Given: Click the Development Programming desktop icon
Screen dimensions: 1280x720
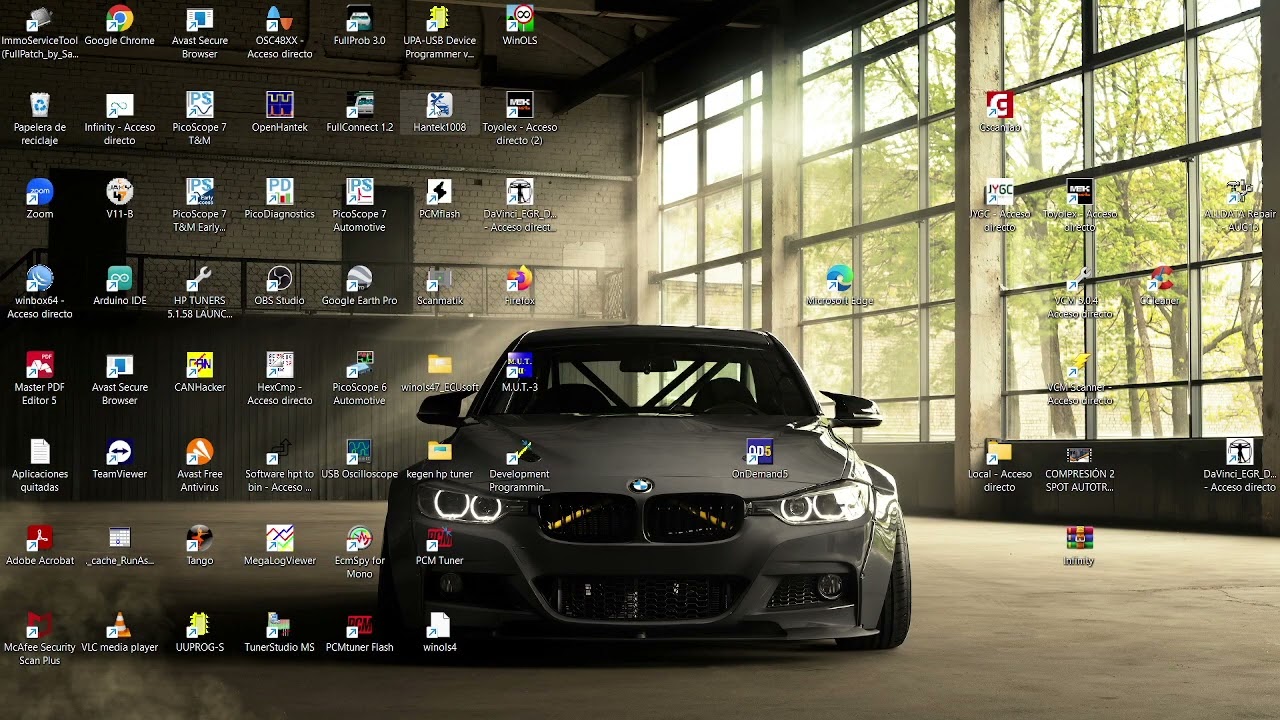Looking at the screenshot, I should point(520,452).
